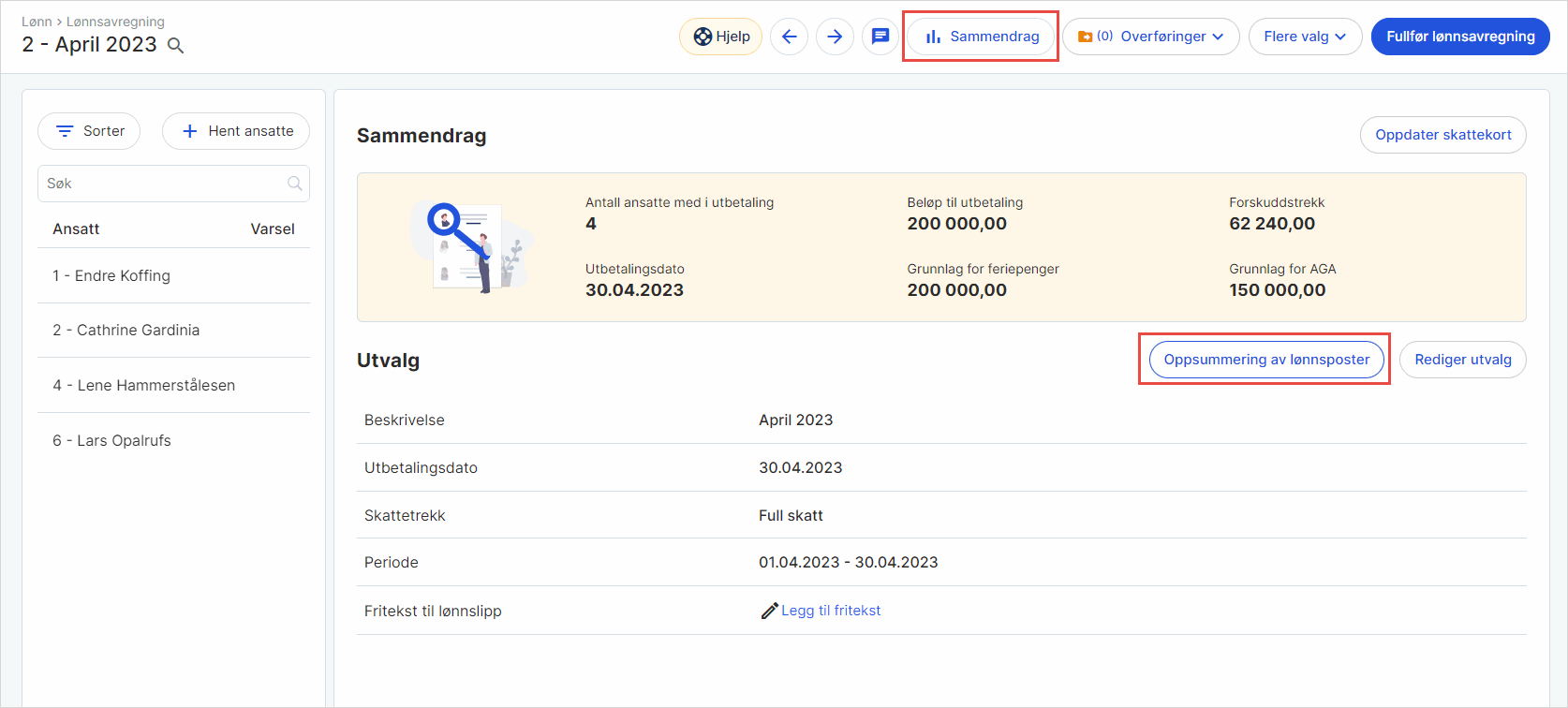Click the pencil icon next to Legg til fritekst

[769, 611]
